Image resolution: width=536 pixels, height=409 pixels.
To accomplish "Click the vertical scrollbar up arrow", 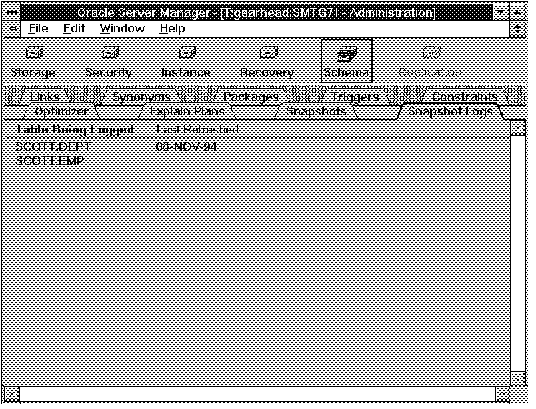I will tap(519, 128).
